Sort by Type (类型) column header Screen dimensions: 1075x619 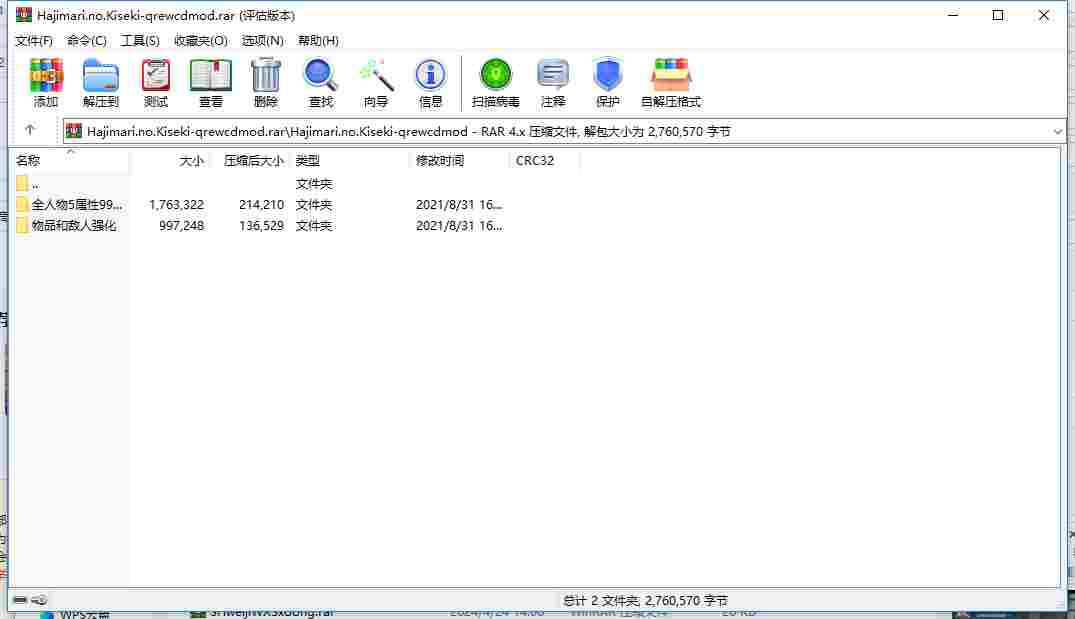(350, 160)
